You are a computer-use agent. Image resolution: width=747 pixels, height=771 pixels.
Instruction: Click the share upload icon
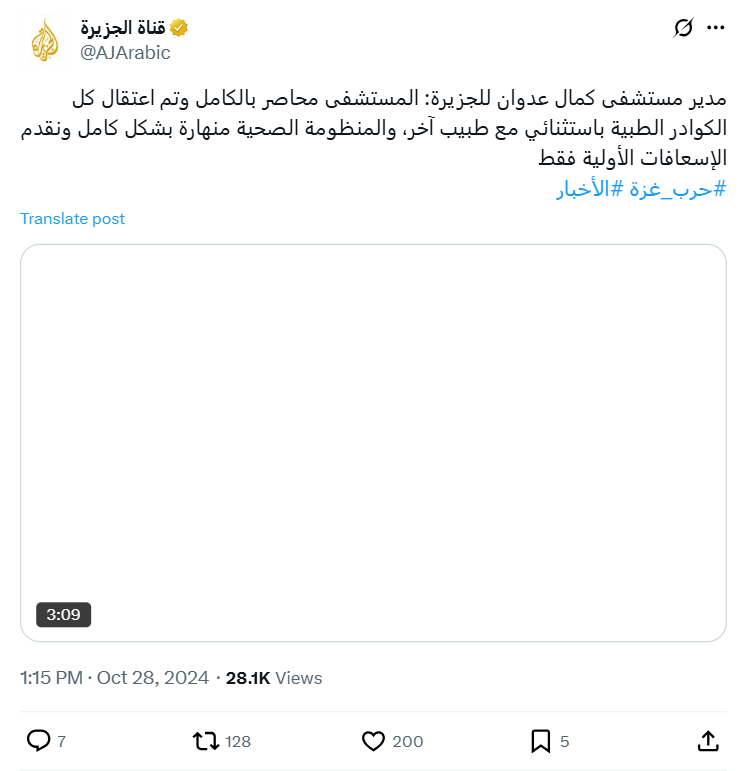[x=707, y=741]
